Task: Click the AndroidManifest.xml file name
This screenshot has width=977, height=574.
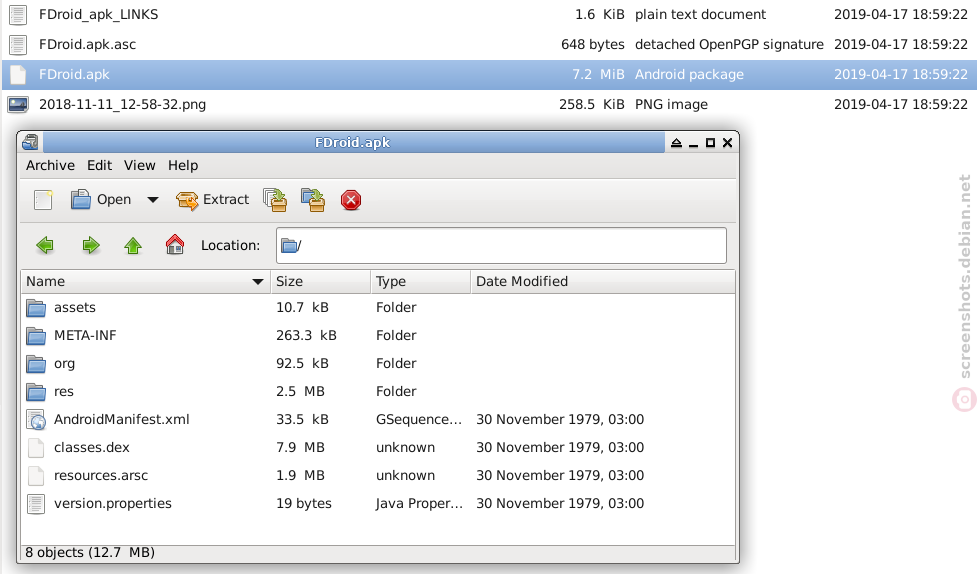Action: tap(122, 420)
